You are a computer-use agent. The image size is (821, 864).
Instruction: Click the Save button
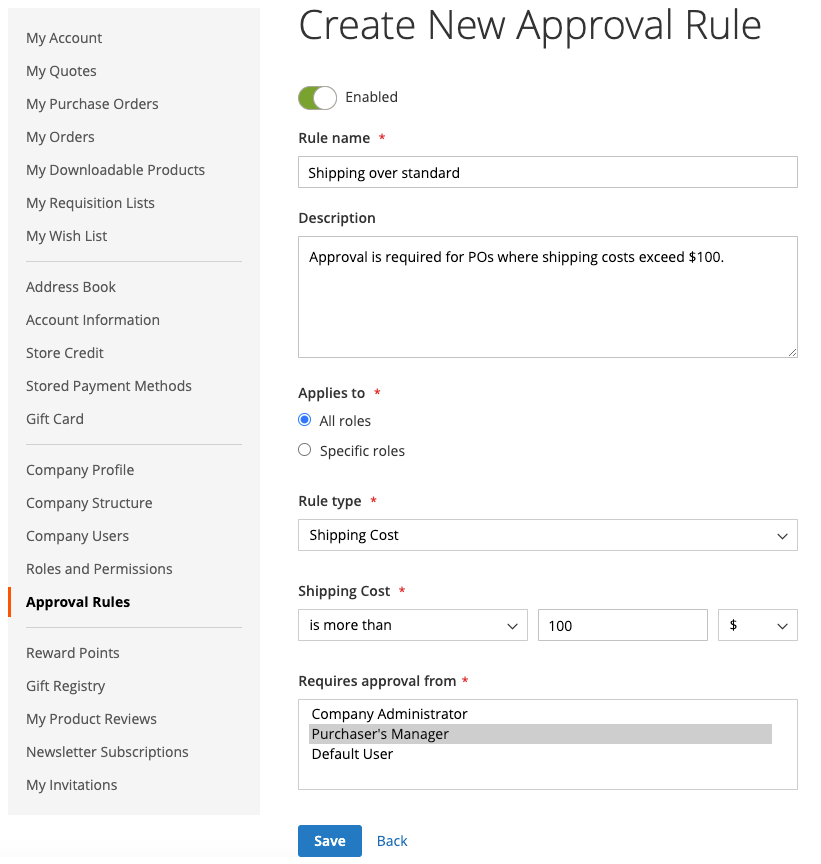pos(329,841)
